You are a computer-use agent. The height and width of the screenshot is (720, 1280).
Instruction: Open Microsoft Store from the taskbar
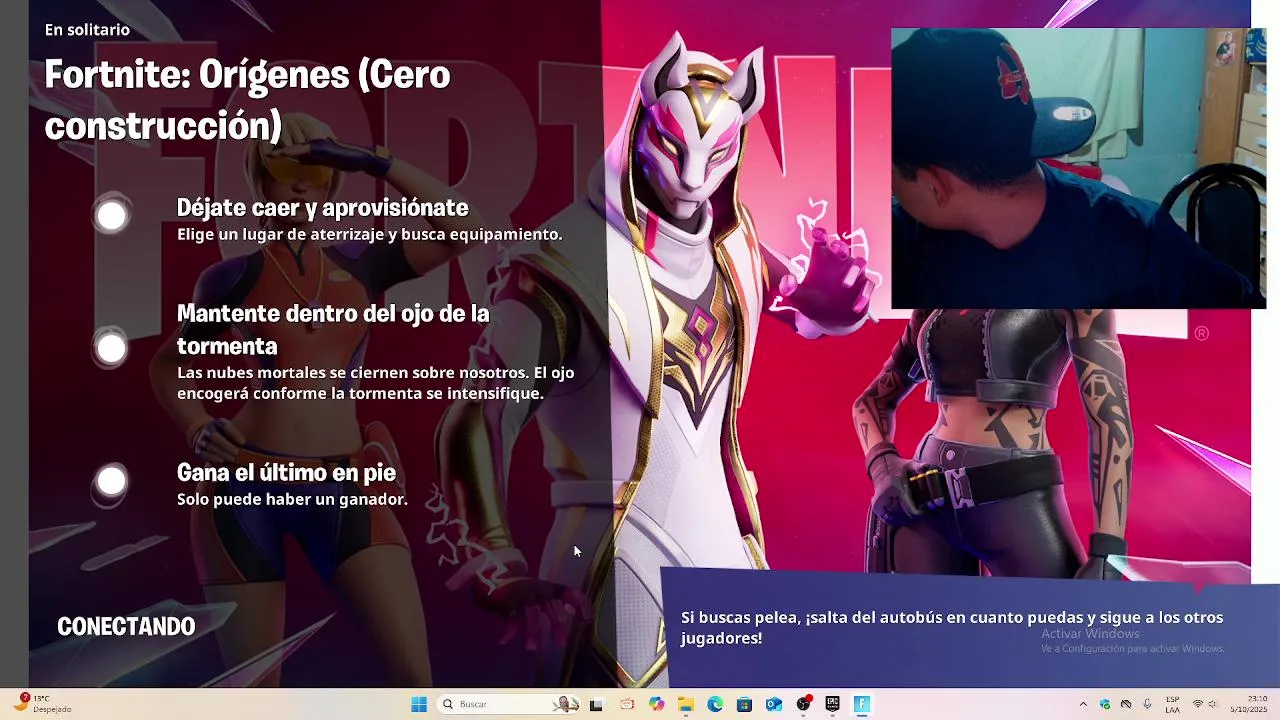(x=744, y=704)
